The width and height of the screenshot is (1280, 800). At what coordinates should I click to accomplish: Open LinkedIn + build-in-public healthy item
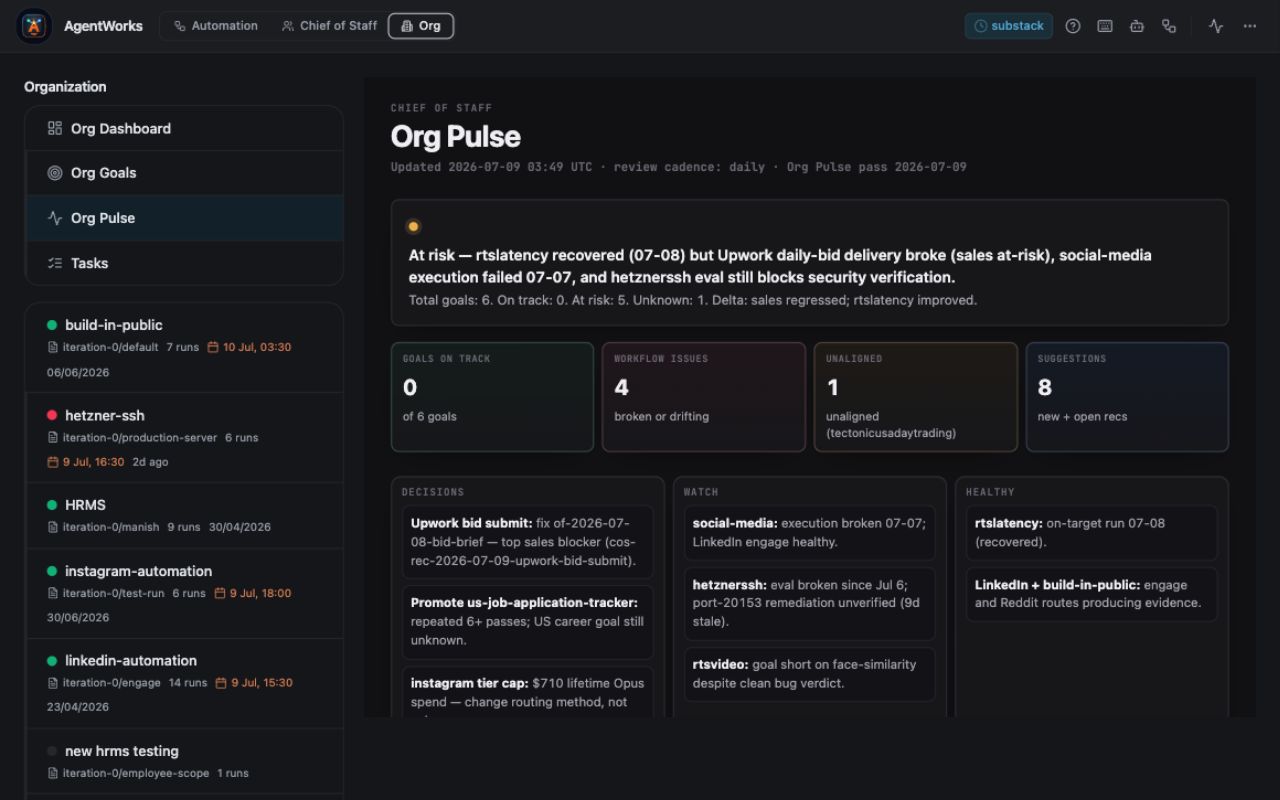point(1092,594)
